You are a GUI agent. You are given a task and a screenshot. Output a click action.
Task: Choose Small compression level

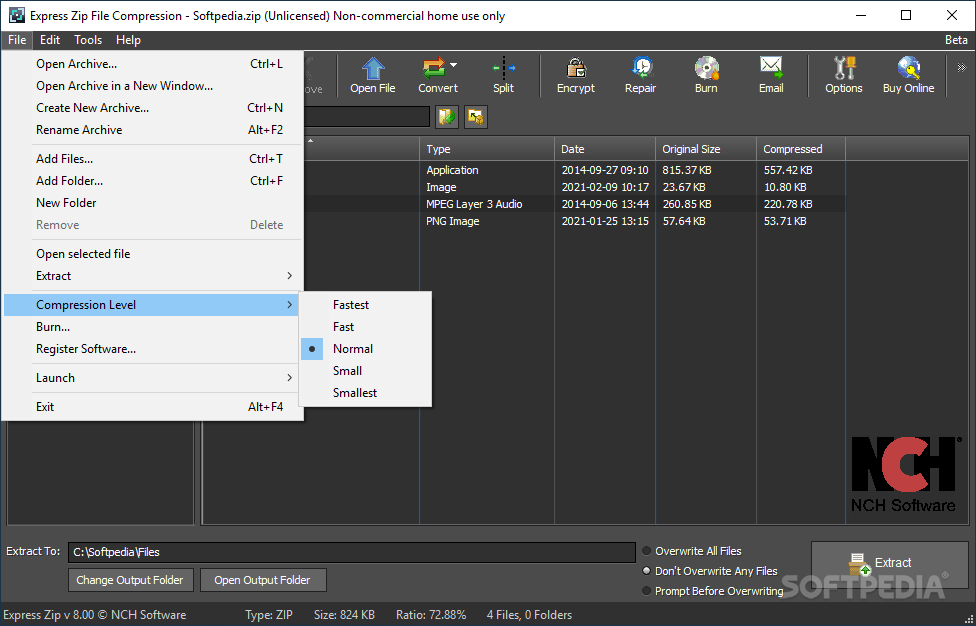tap(365, 371)
